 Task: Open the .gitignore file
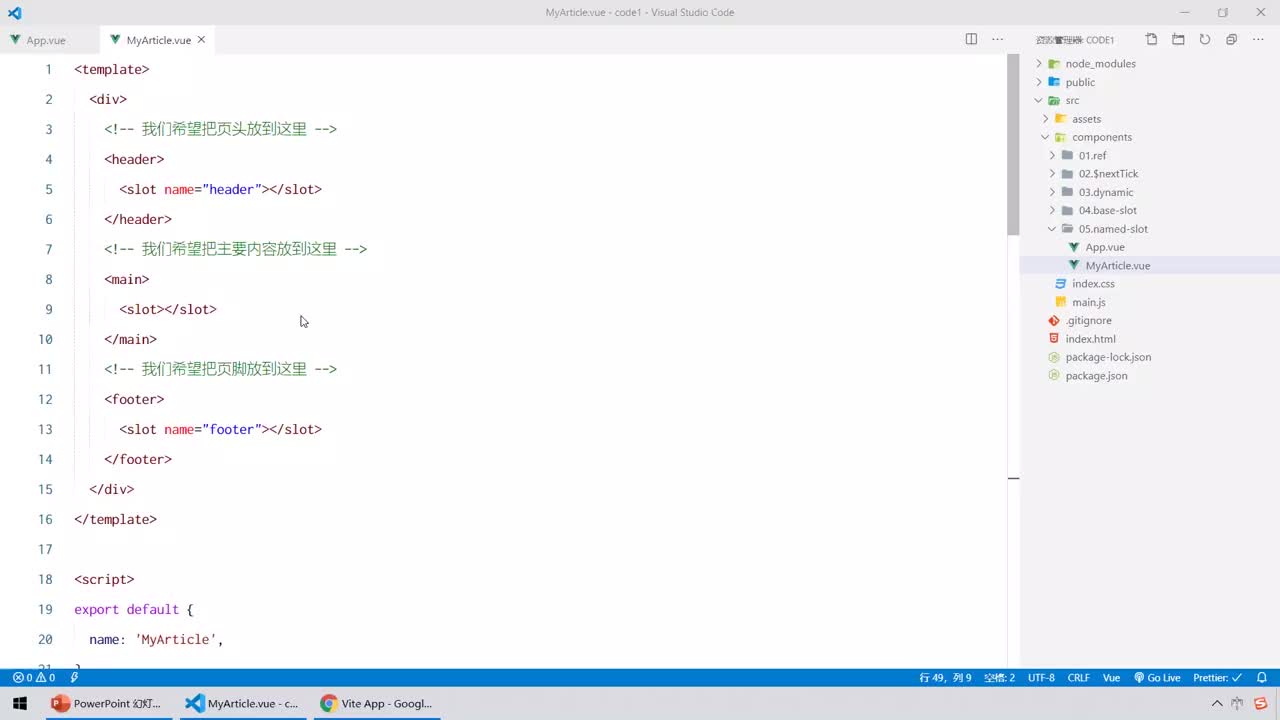pyautogui.click(x=1088, y=320)
